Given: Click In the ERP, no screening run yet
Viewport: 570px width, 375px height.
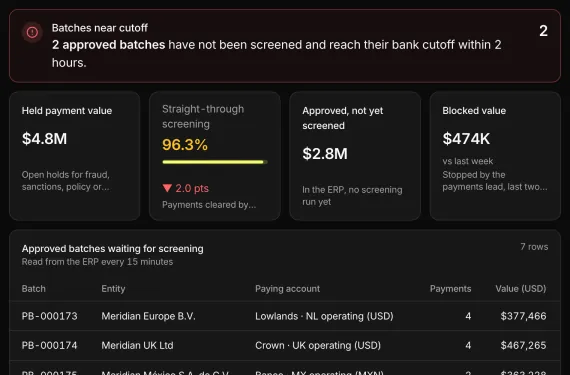Looking at the screenshot, I should pyautogui.click(x=352, y=195).
